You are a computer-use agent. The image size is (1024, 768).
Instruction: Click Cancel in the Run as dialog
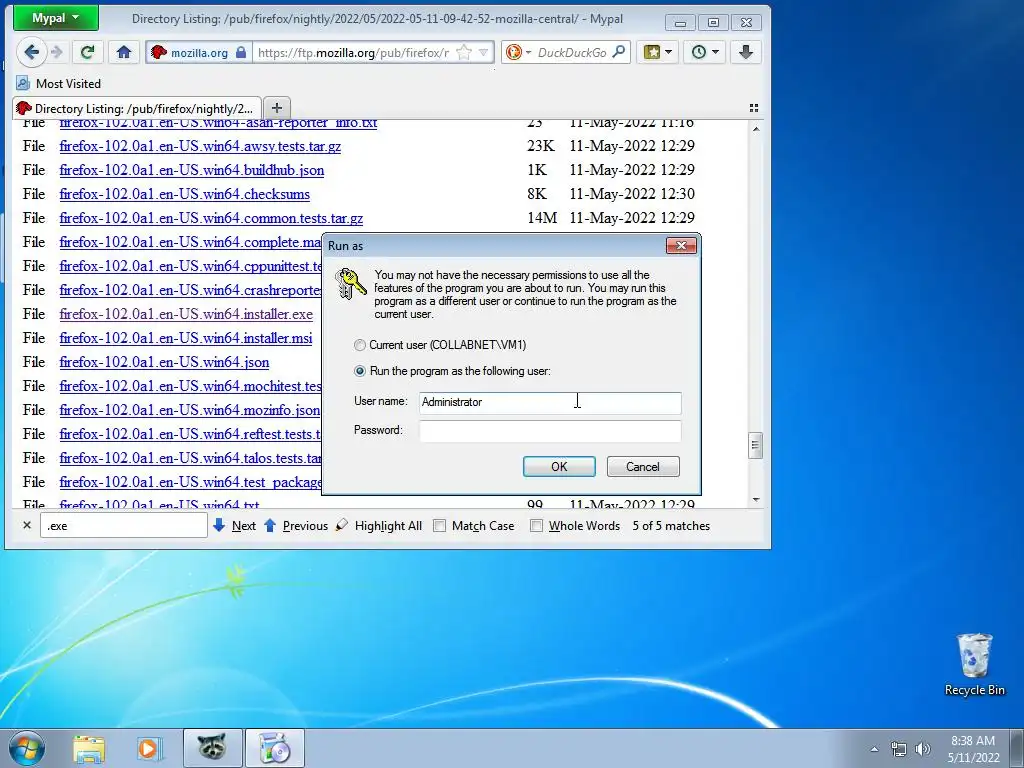tap(643, 466)
